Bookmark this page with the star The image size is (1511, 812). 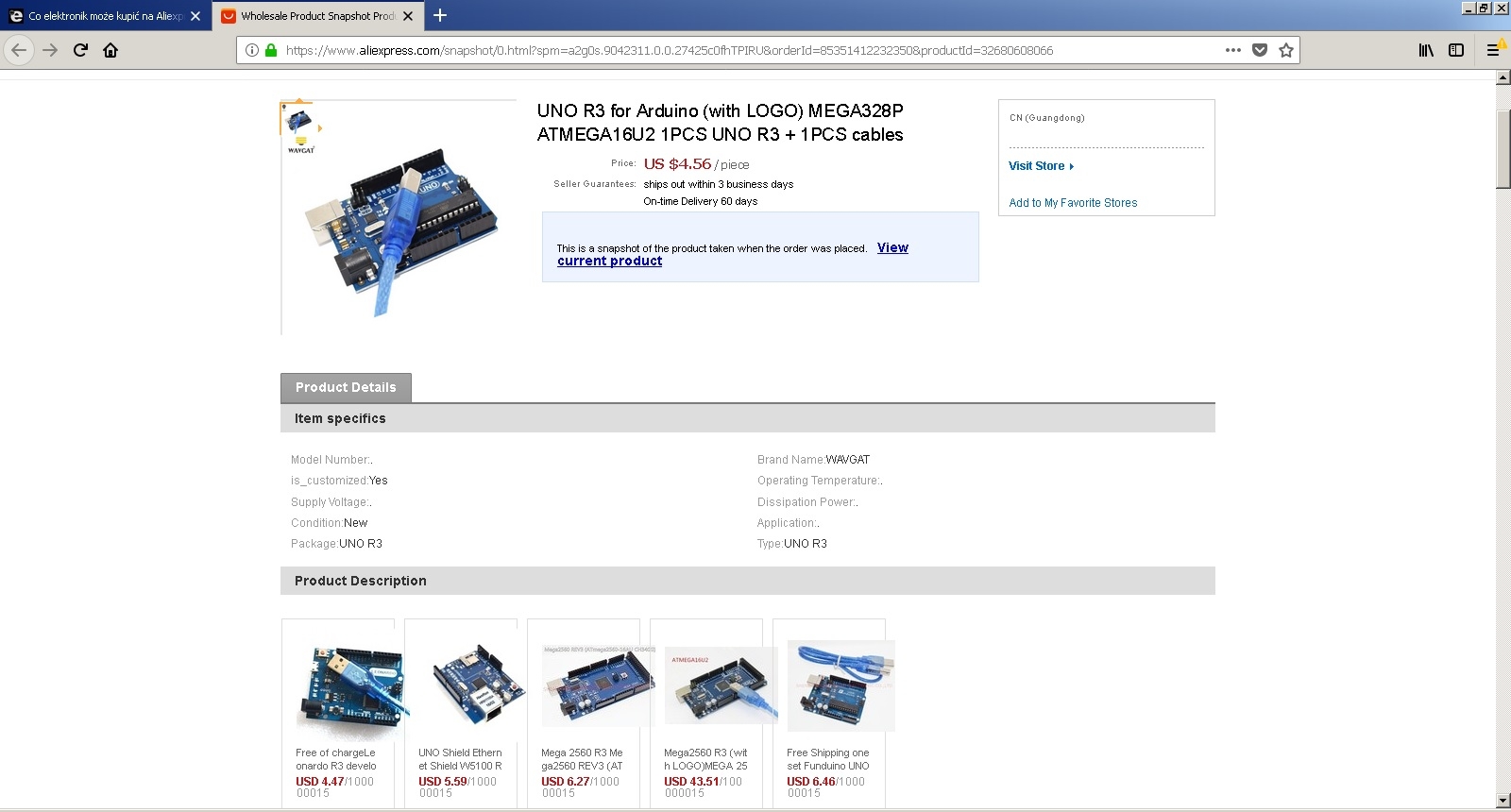pos(1286,50)
